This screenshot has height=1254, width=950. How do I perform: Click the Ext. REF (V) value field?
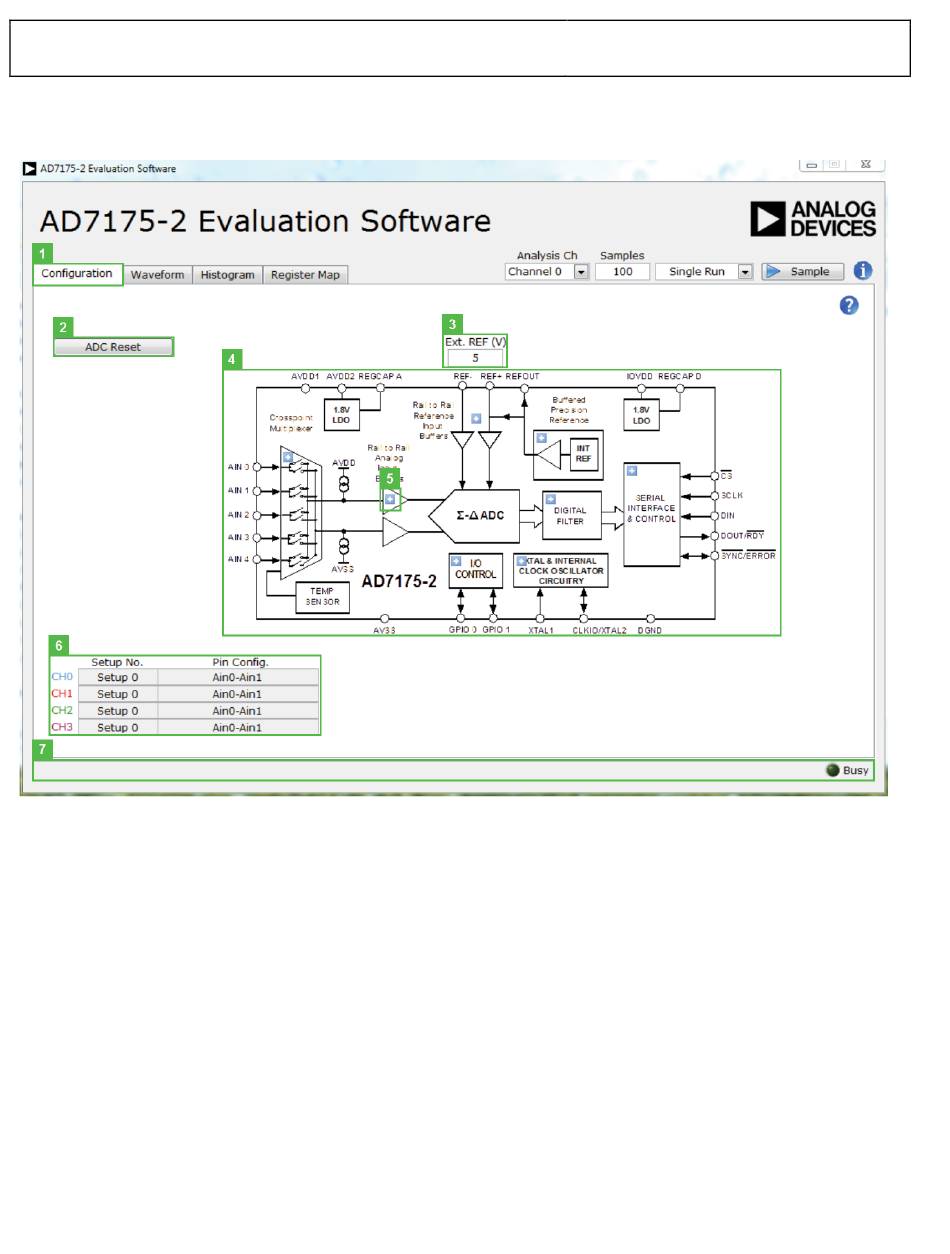click(x=476, y=358)
